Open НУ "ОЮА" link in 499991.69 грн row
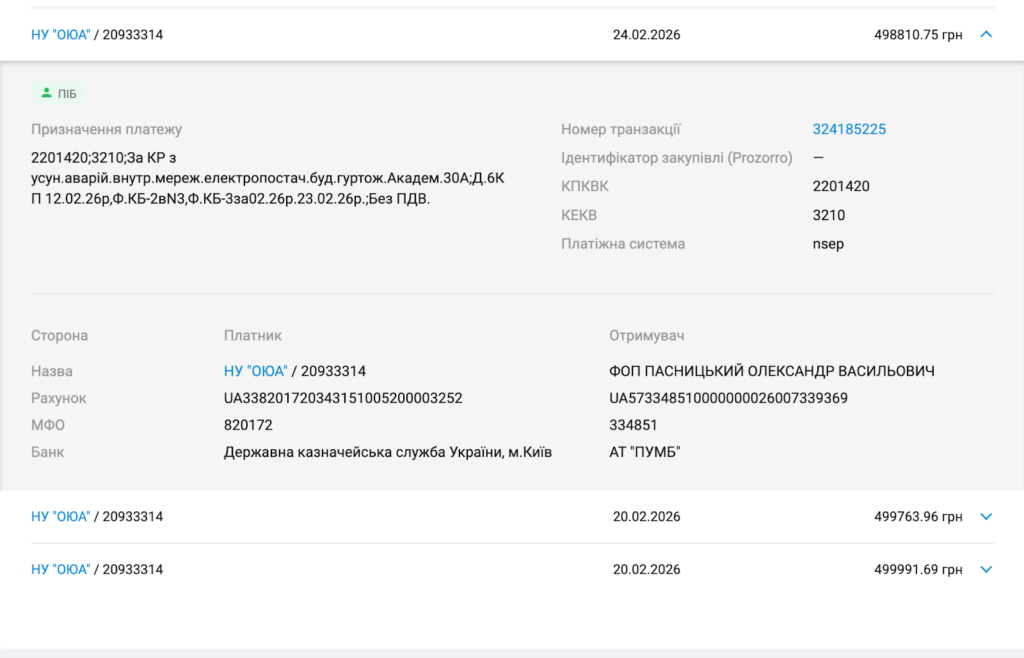This screenshot has width=1024, height=658. (x=60, y=570)
